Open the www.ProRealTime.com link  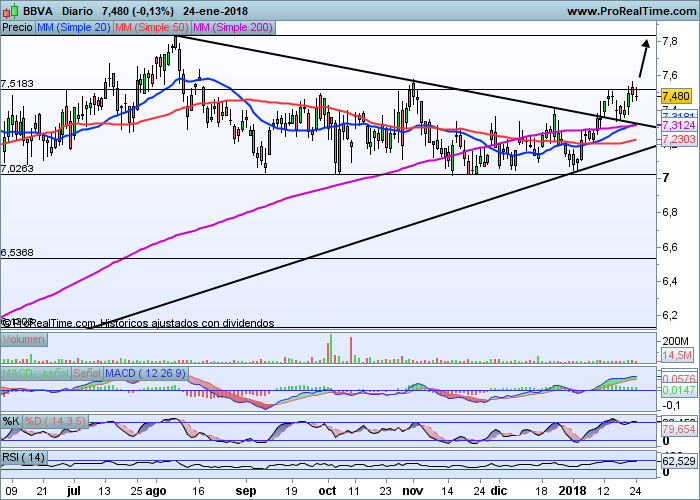[630, 11]
